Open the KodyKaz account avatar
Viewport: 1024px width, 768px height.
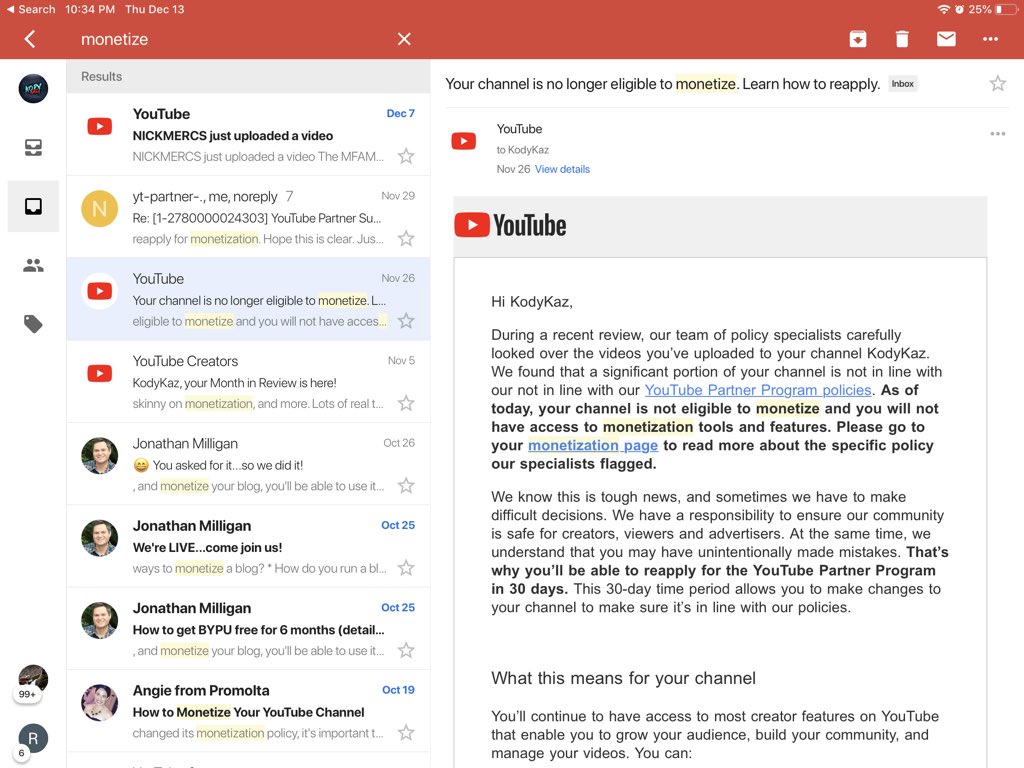pos(33,89)
